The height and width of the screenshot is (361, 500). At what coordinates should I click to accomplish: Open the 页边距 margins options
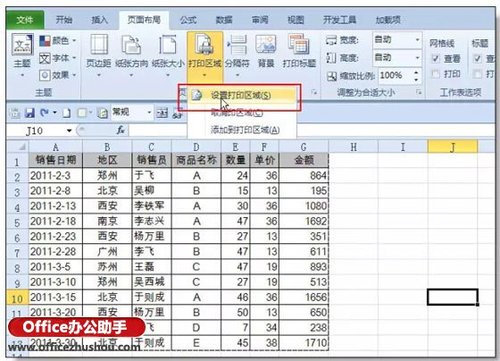click(x=99, y=55)
